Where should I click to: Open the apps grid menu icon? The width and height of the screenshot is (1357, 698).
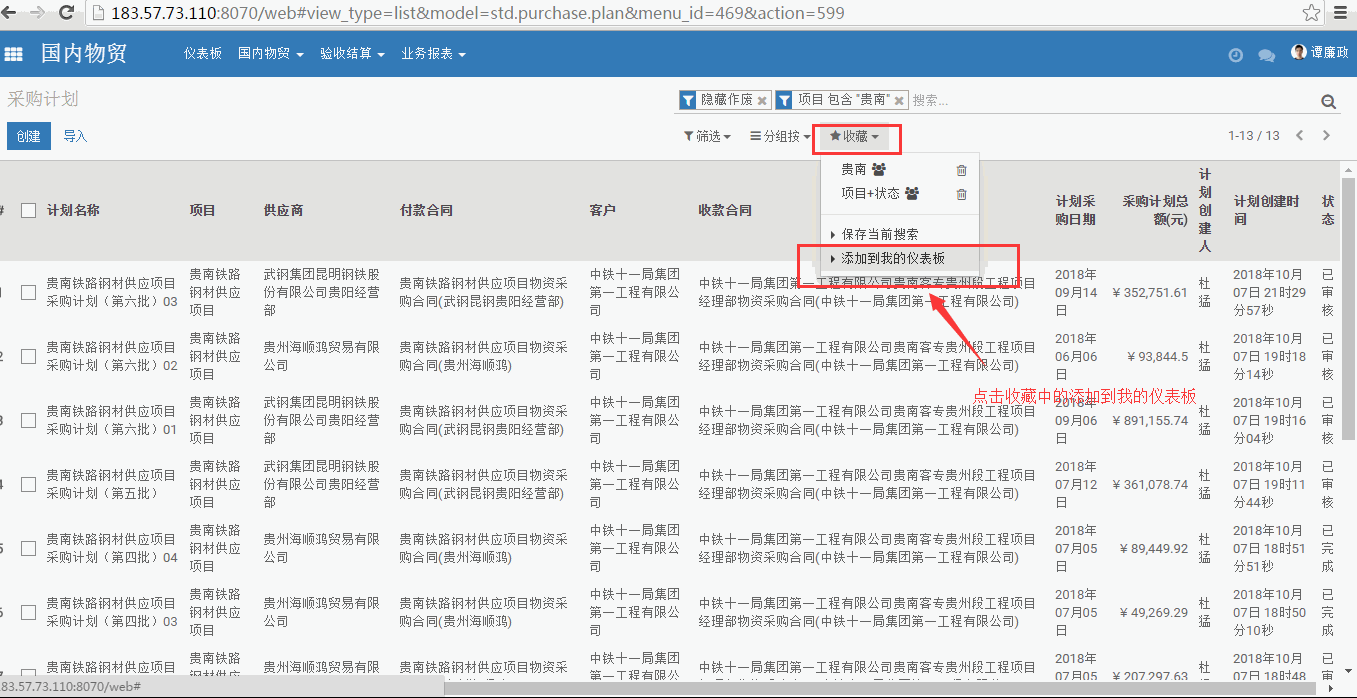[13, 54]
